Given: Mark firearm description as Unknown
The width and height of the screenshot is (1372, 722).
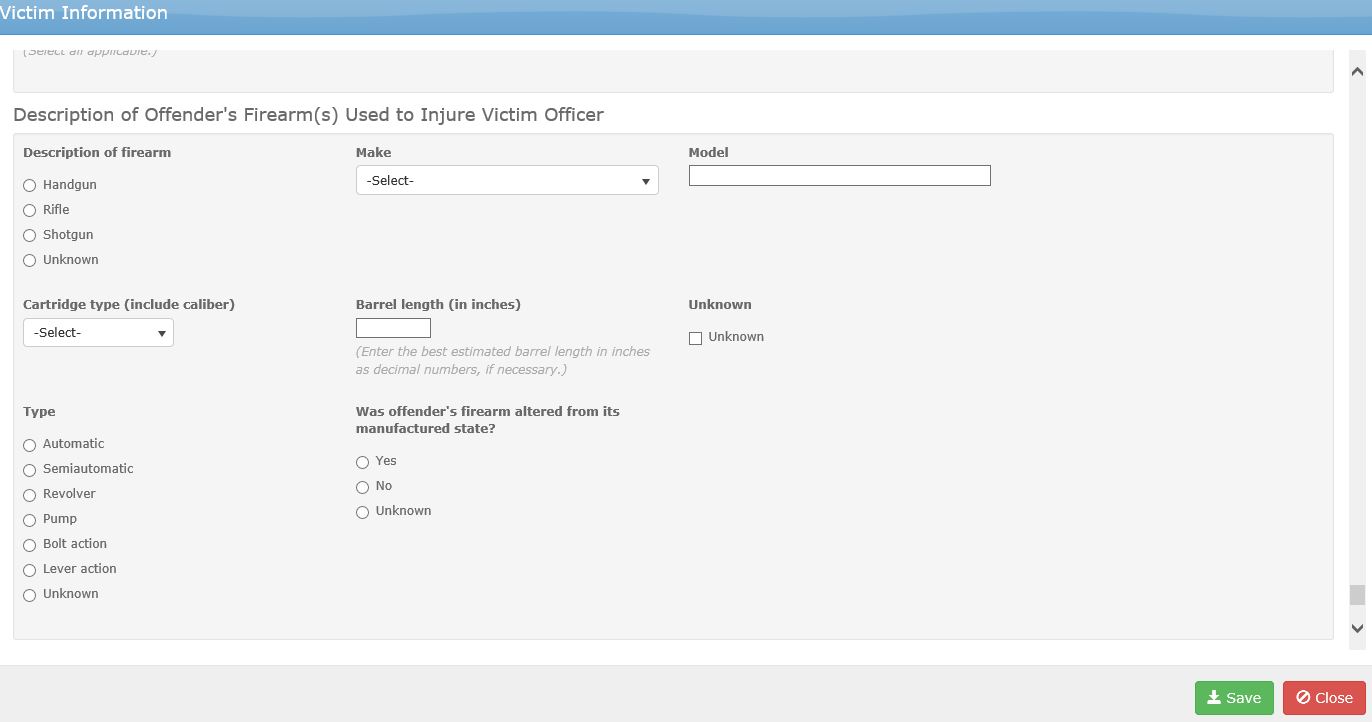Looking at the screenshot, I should 30,260.
